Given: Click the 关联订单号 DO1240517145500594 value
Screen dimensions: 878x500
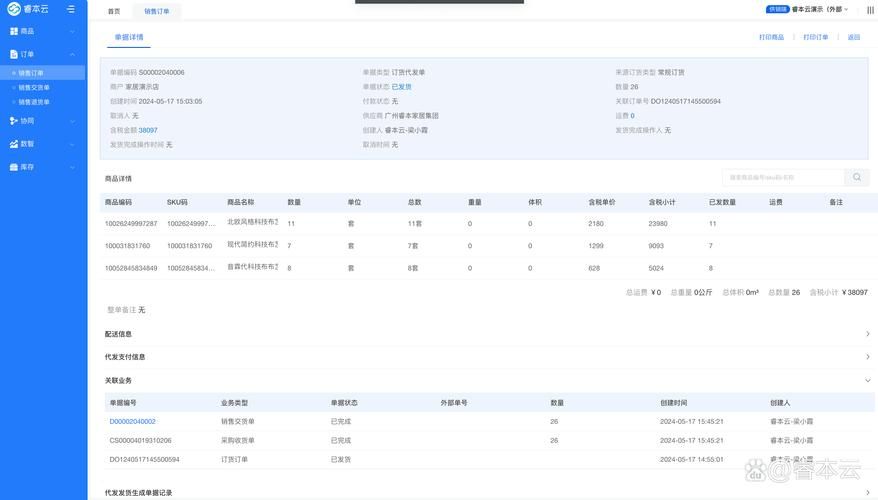Looking at the screenshot, I should pos(685,101).
